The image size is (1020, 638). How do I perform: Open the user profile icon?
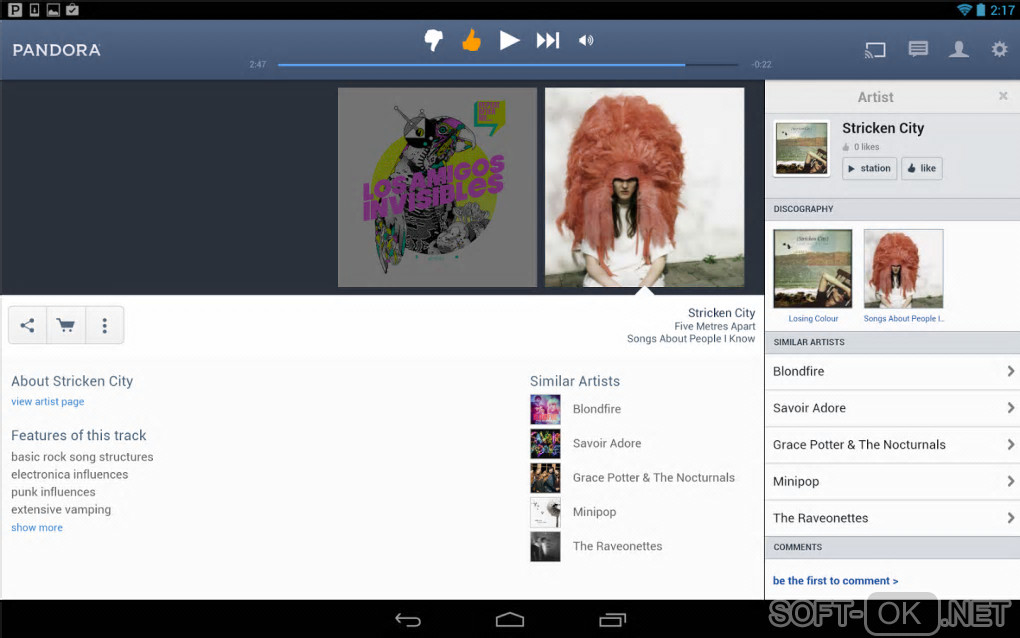[x=958, y=49]
